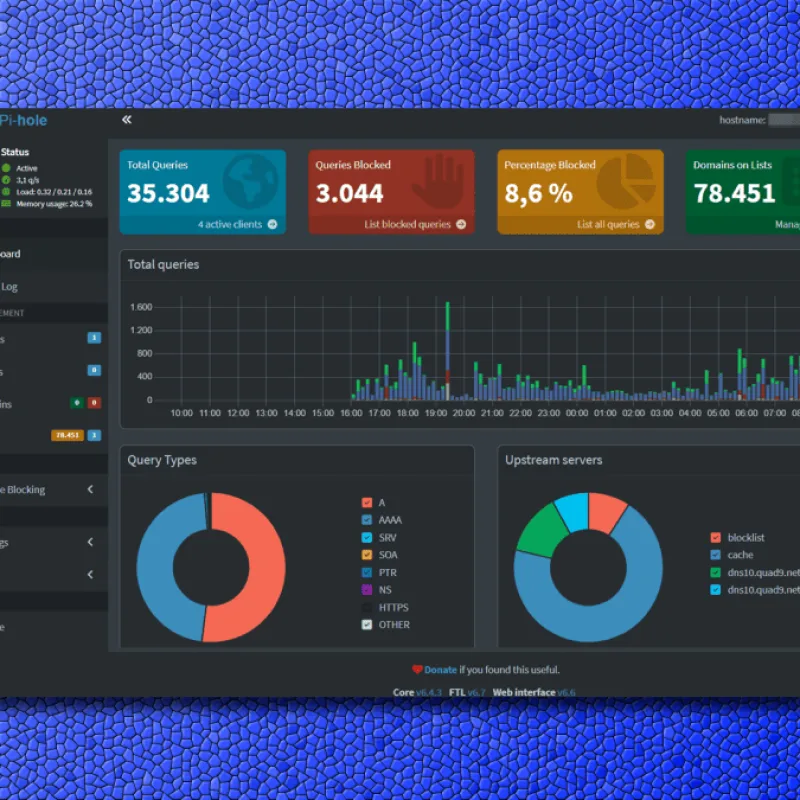Open the Donate link in footer
800x800 pixels.
pyautogui.click(x=440, y=670)
